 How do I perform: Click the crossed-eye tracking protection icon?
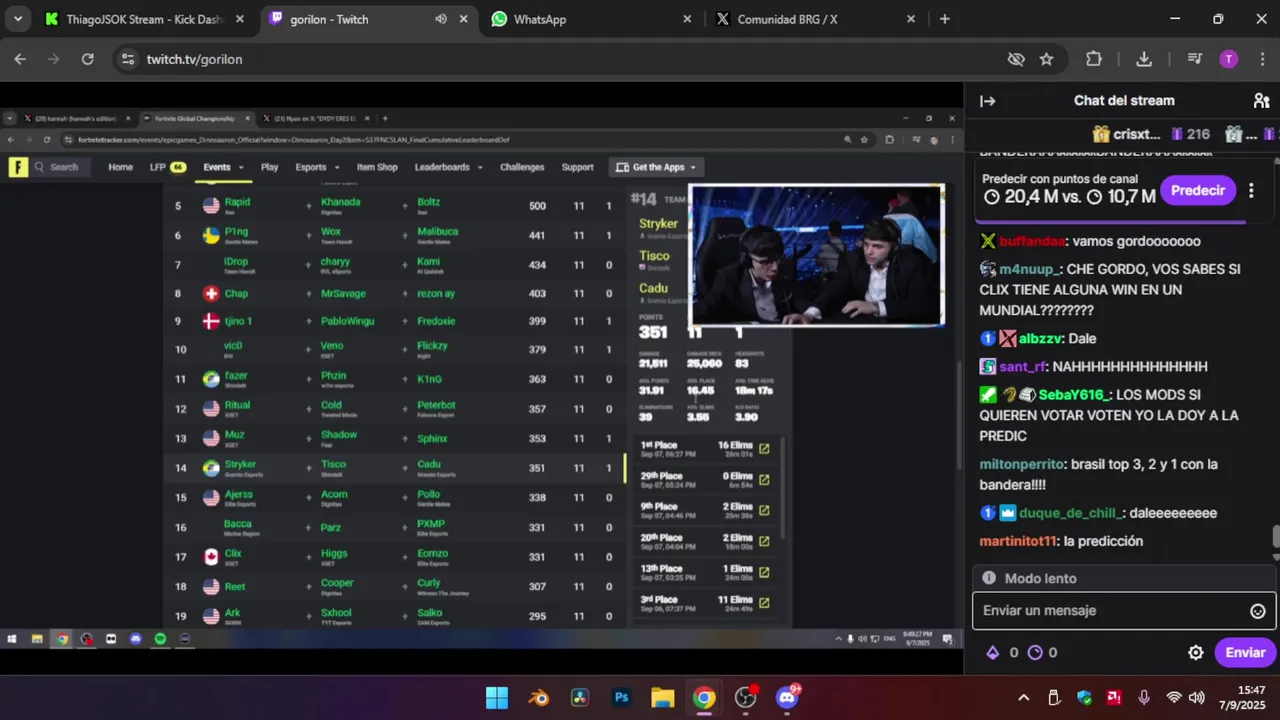point(1016,59)
